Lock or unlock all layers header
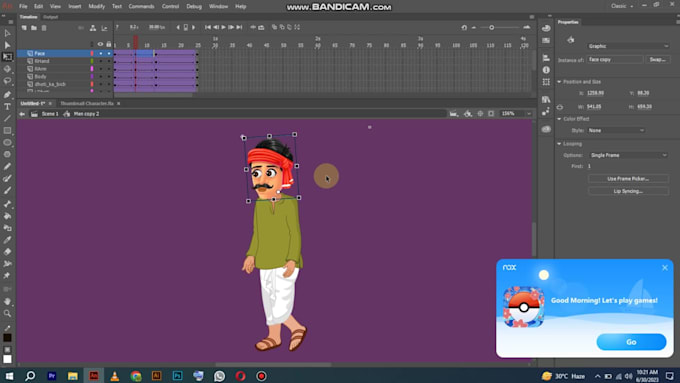The width and height of the screenshot is (680, 383). [x=109, y=44]
